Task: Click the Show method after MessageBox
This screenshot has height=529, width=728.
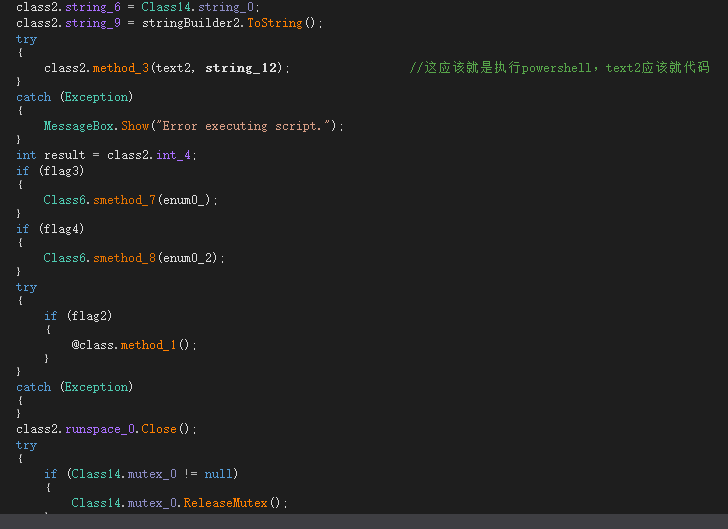Action: coord(135,126)
